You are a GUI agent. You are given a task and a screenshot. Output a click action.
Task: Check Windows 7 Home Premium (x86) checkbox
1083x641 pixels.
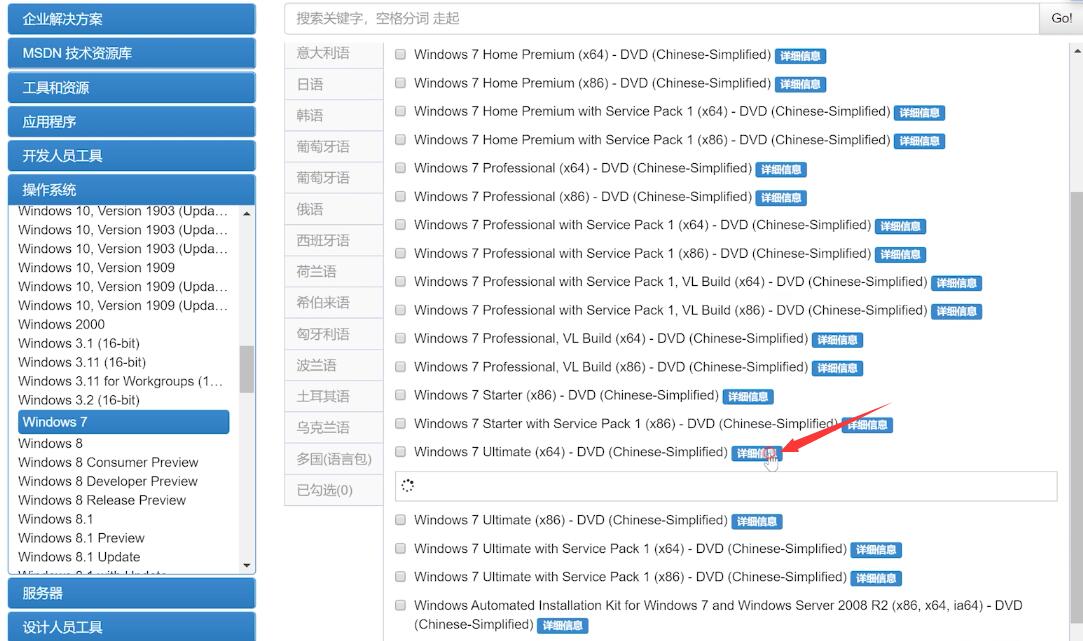(400, 83)
